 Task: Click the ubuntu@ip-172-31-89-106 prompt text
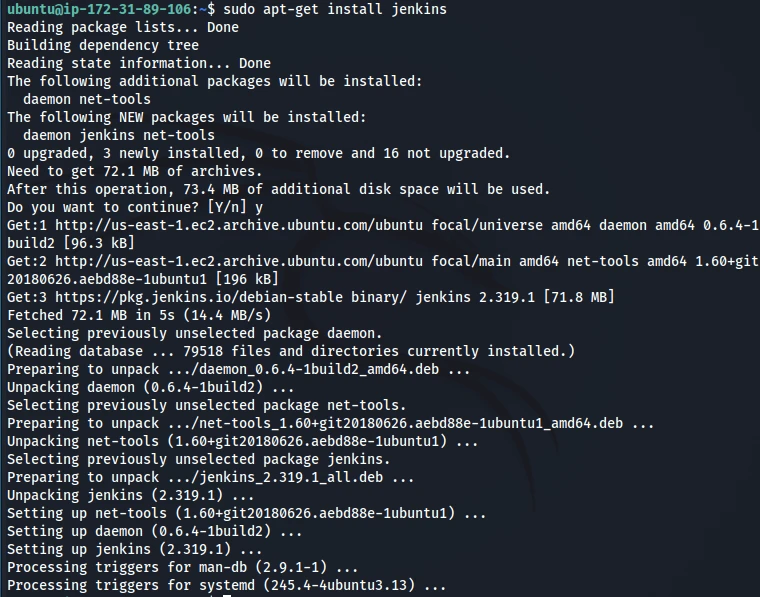93,9
